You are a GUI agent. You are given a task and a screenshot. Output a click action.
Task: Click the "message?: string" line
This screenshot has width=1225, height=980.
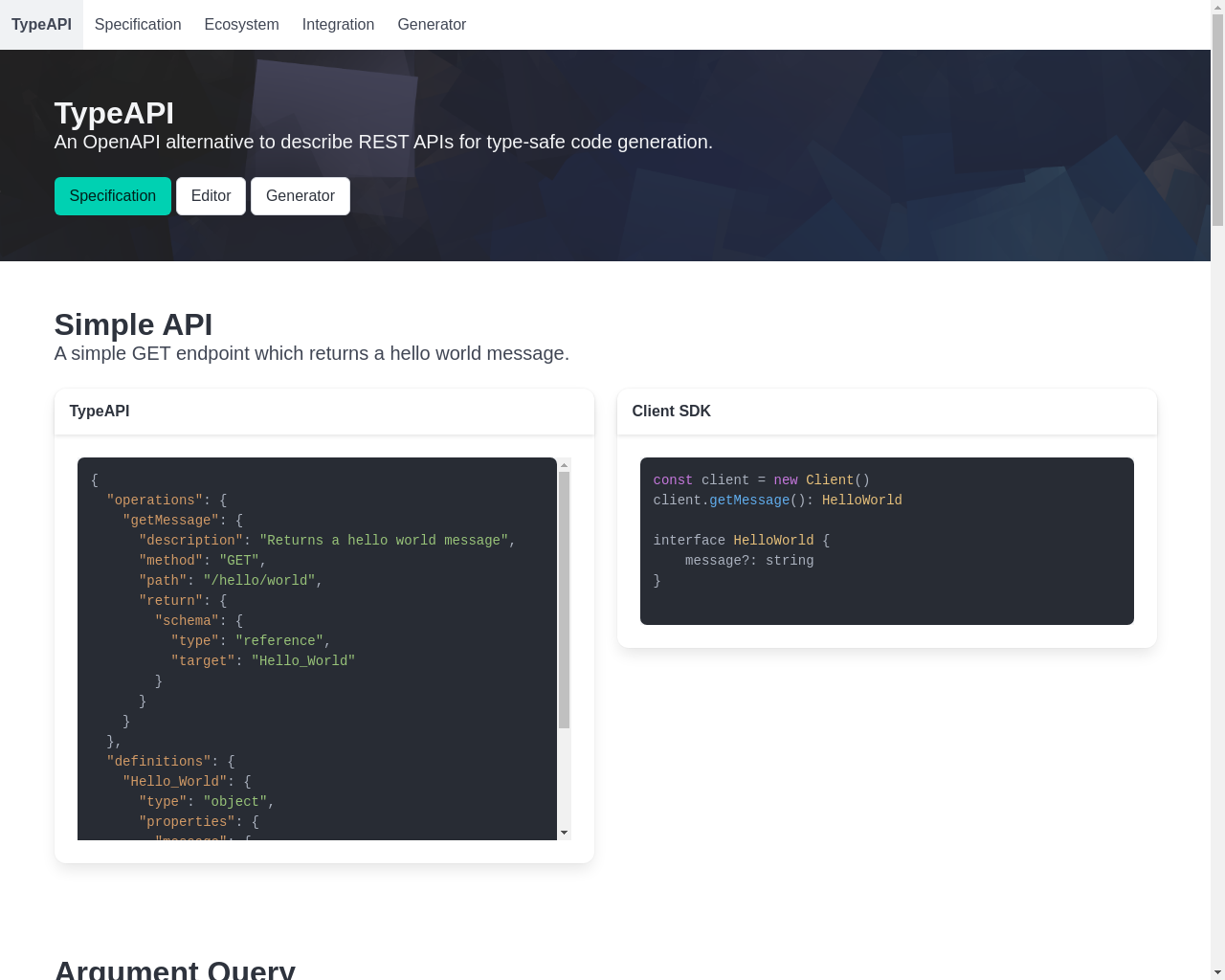point(749,561)
